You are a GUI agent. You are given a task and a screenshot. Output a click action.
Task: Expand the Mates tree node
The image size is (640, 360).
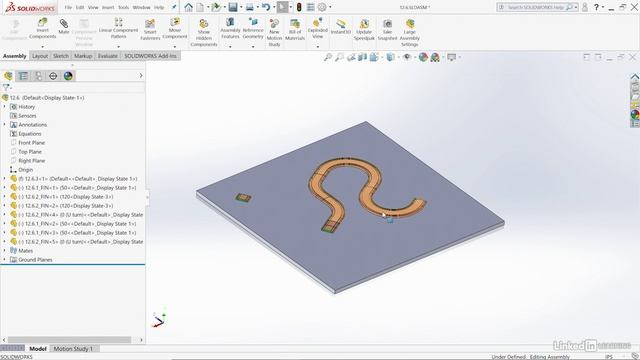tap(4, 251)
